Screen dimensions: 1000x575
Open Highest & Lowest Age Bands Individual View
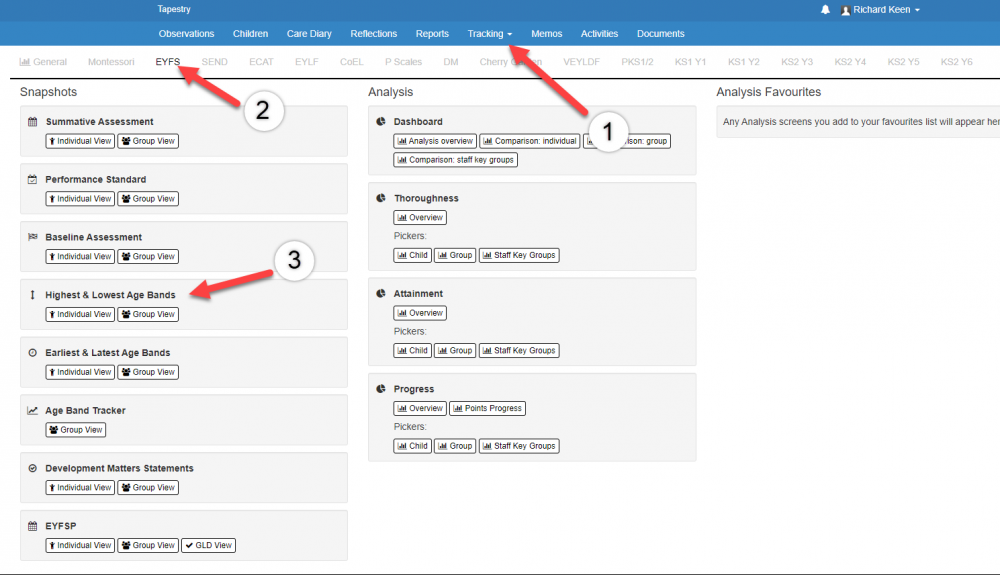point(80,314)
